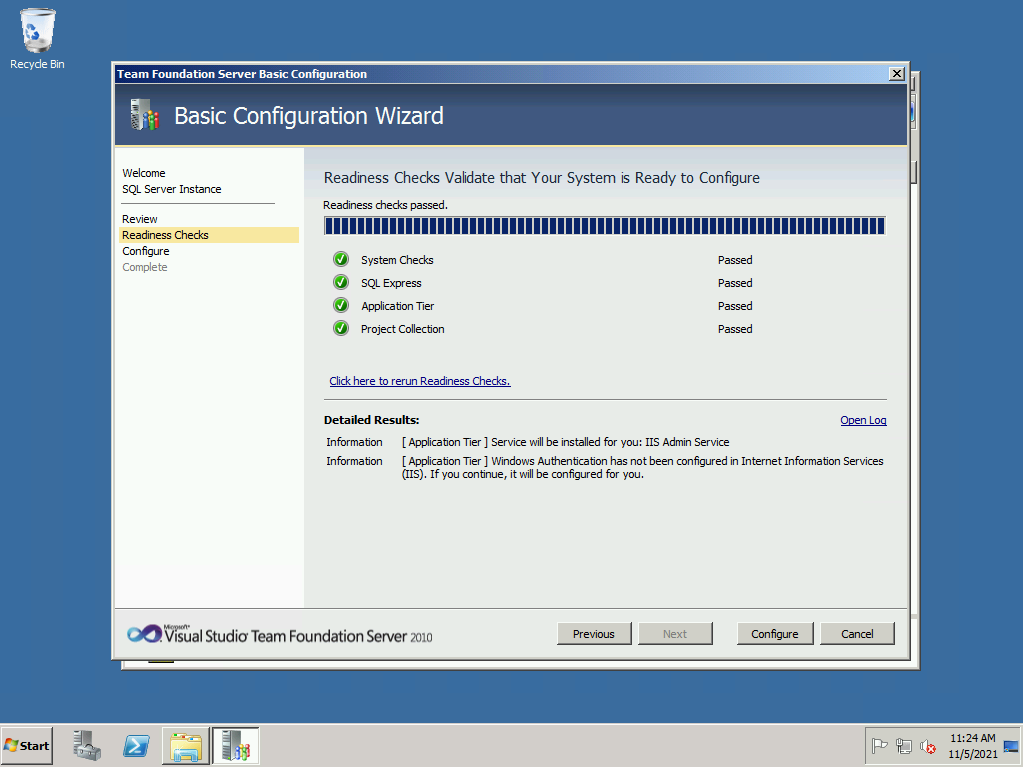Launch Windows PowerShell from the taskbar
1023x767 pixels.
tap(136, 746)
